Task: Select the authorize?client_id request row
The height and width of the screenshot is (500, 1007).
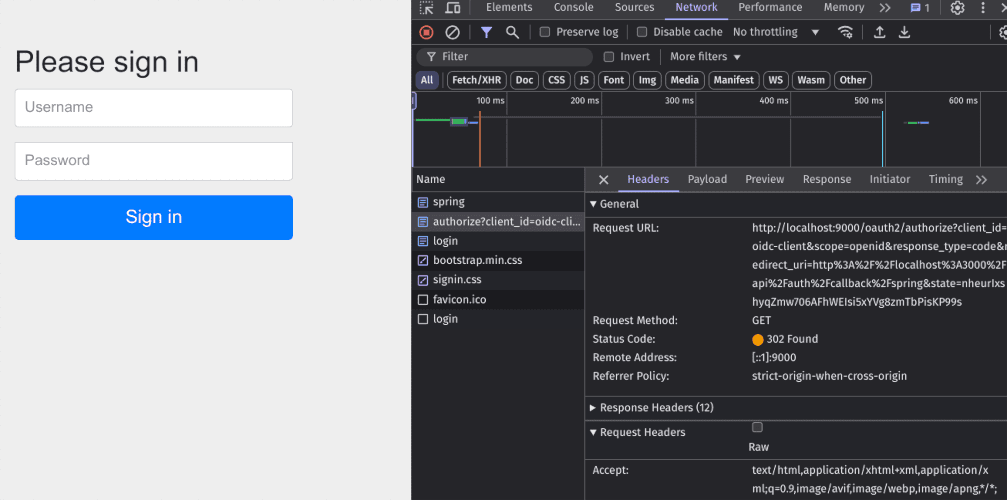Action: point(498,221)
